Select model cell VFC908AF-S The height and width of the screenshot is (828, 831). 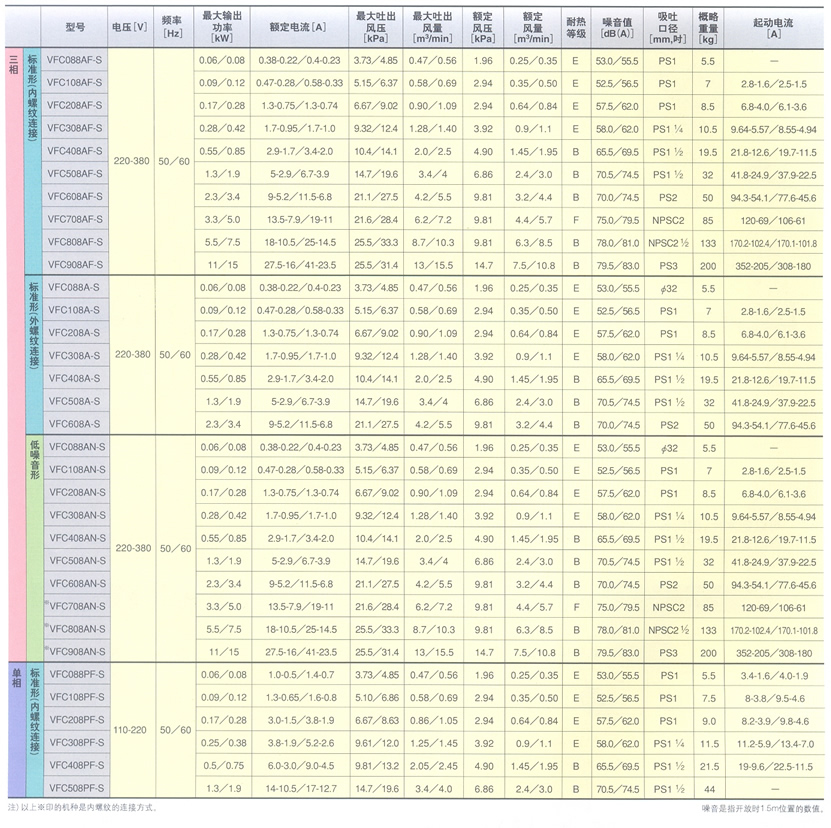tap(75, 265)
